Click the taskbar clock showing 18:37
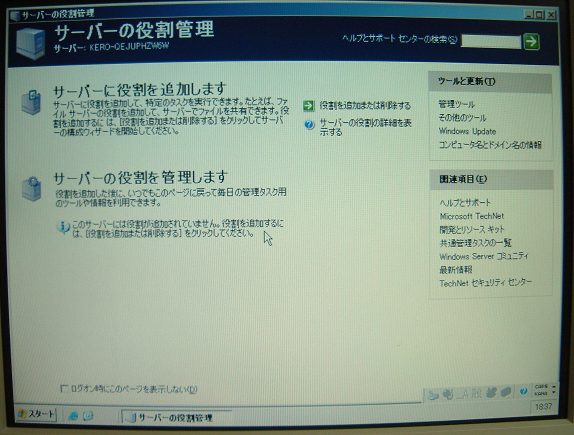Screen dimensions: 574x435 click(x=543, y=407)
